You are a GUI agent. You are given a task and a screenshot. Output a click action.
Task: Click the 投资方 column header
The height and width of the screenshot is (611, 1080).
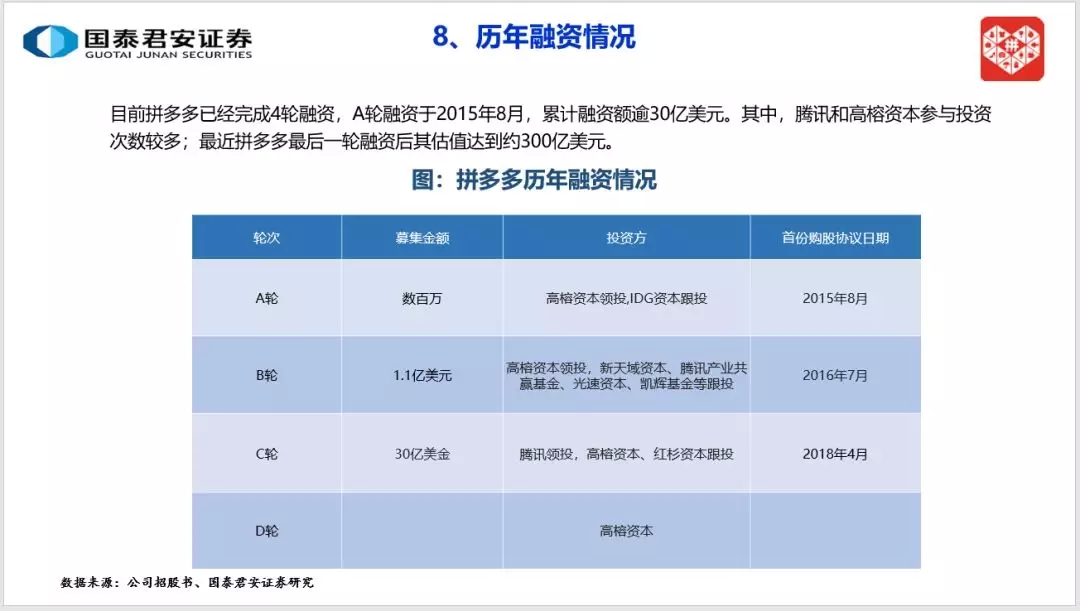click(626, 238)
